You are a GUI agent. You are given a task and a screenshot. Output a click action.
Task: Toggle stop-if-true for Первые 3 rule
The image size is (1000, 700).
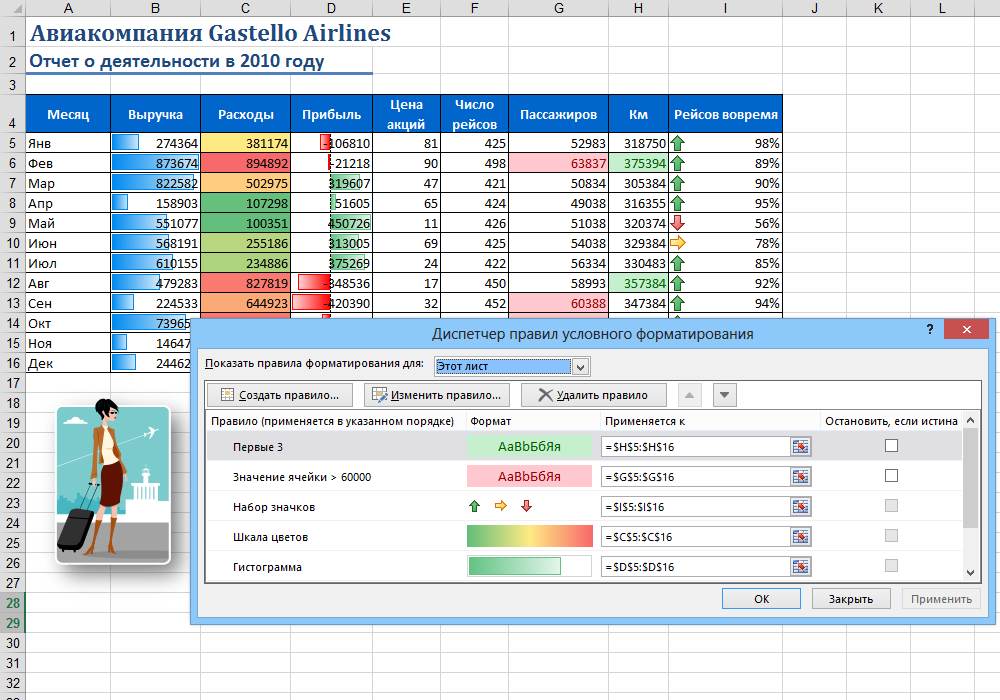(892, 446)
